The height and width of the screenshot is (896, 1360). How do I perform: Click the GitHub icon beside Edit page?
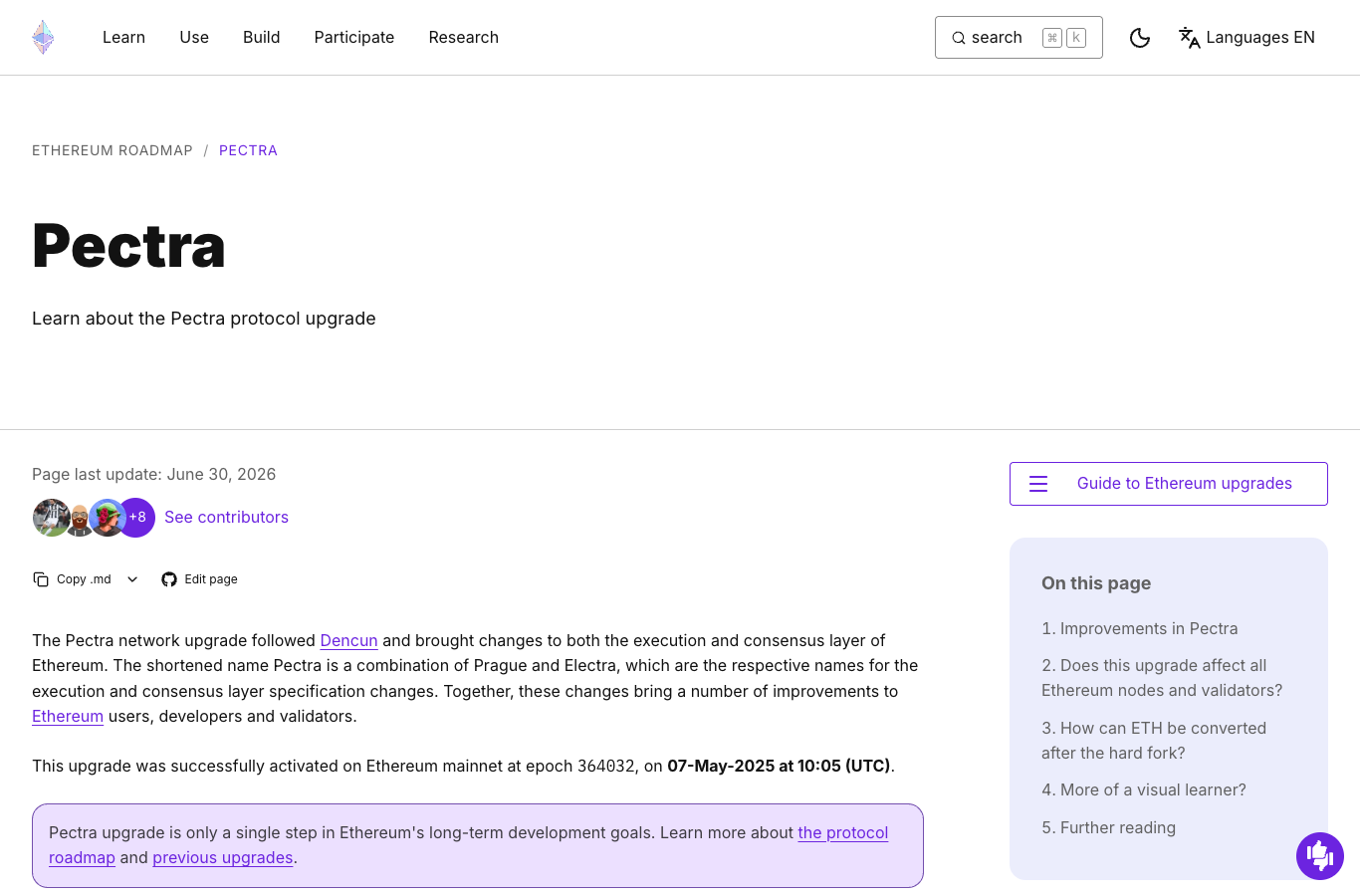coord(169,579)
